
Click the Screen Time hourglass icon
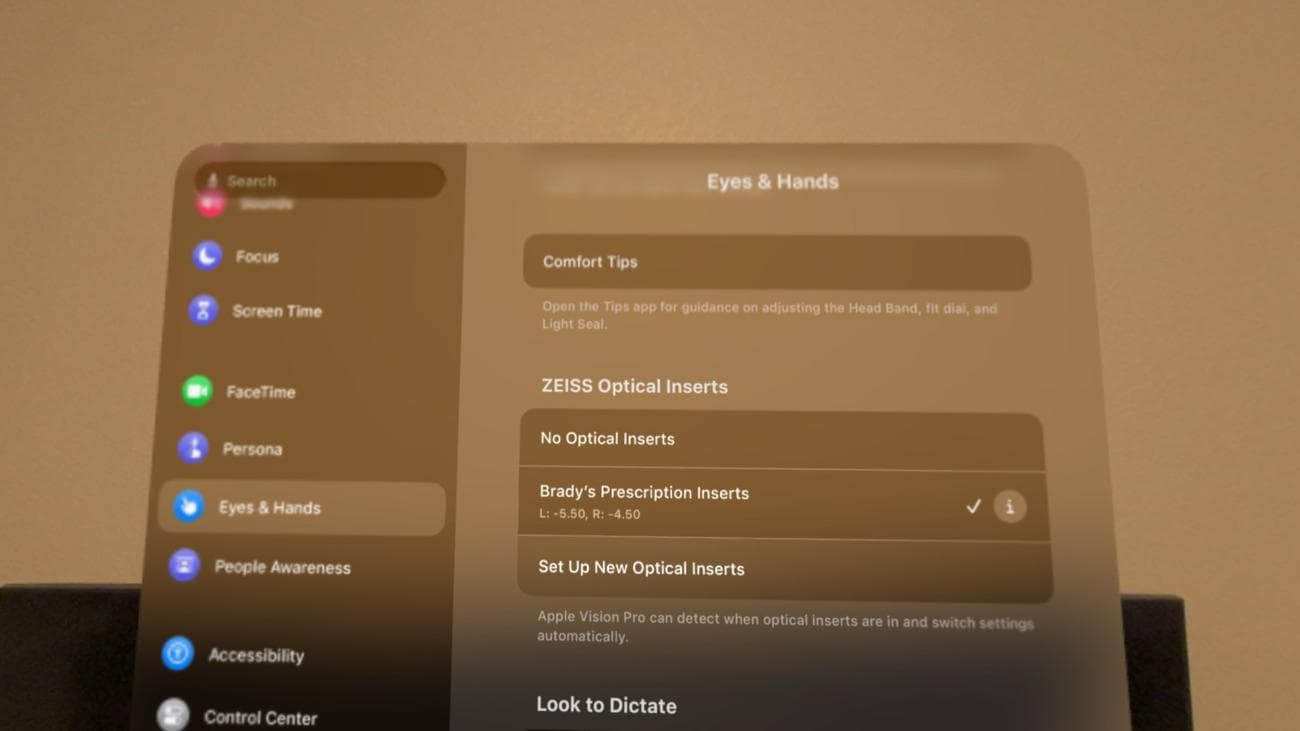tap(203, 310)
